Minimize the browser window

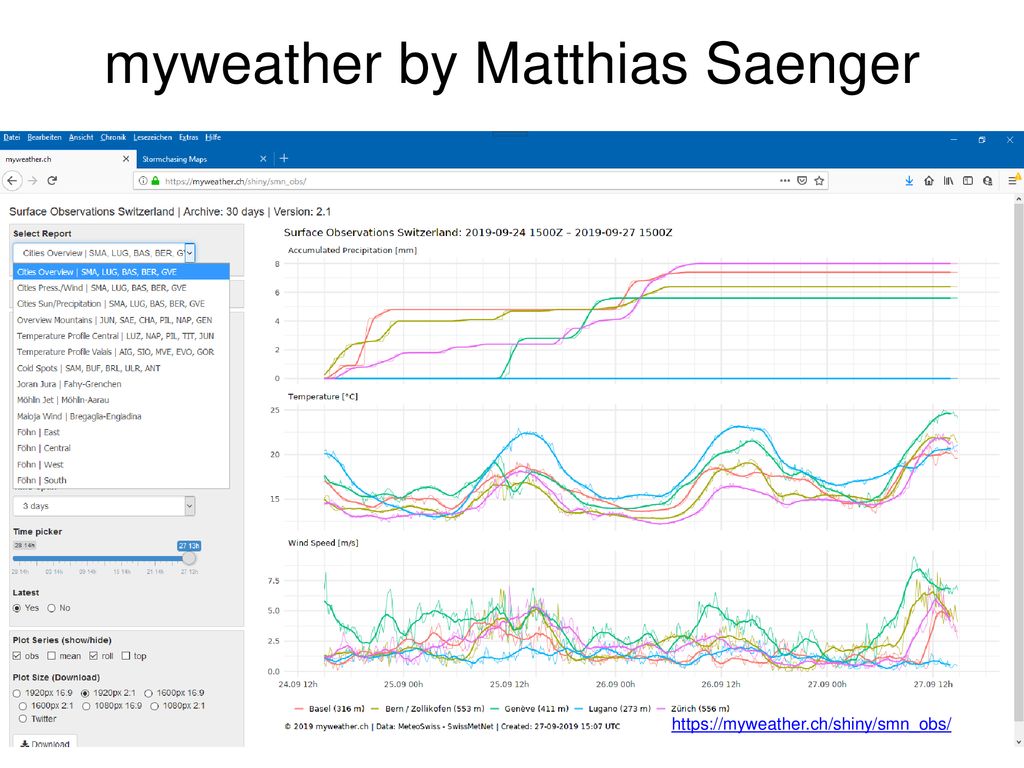pos(953,140)
